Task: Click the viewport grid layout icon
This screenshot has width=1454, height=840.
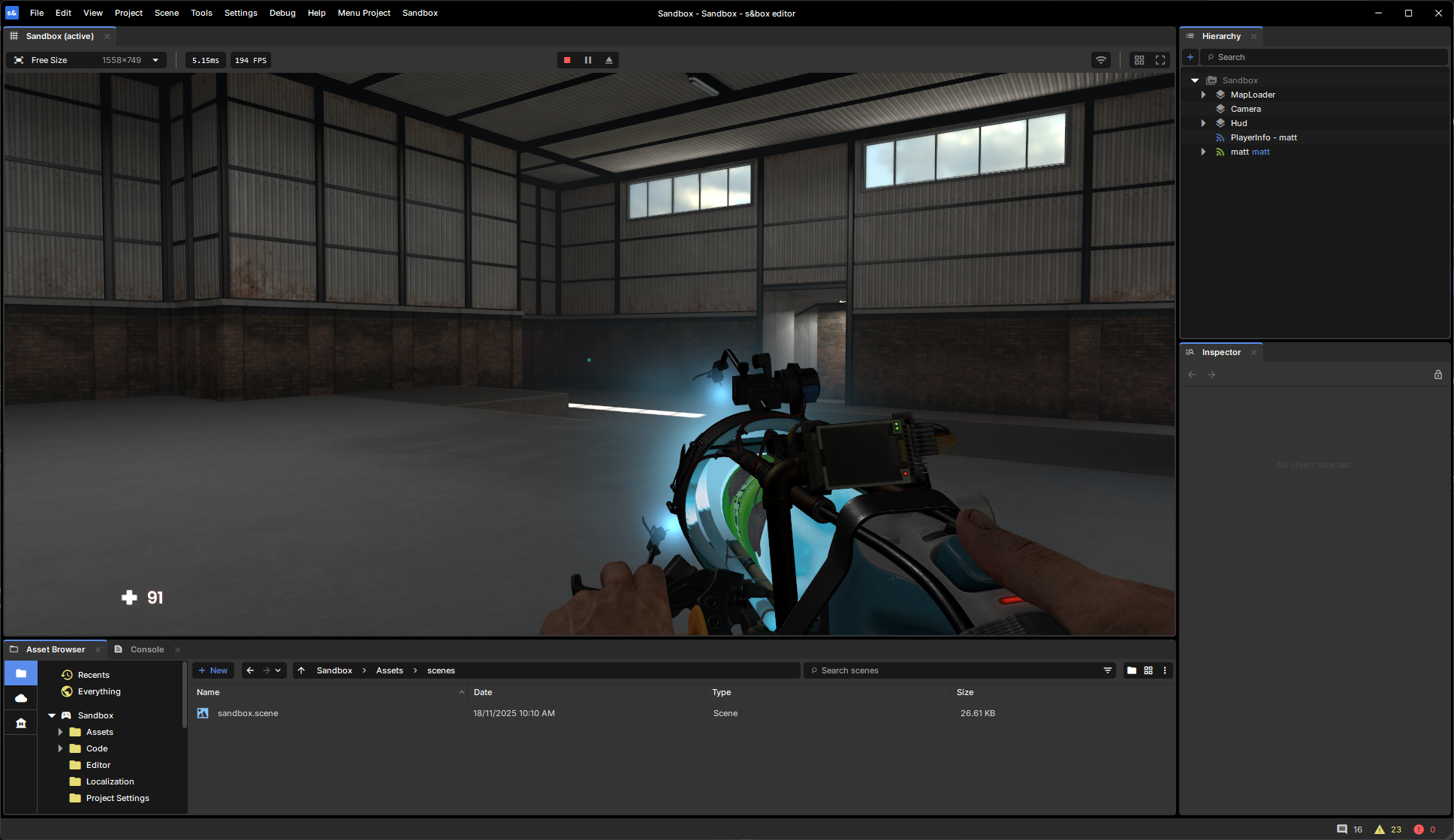Action: click(1139, 60)
